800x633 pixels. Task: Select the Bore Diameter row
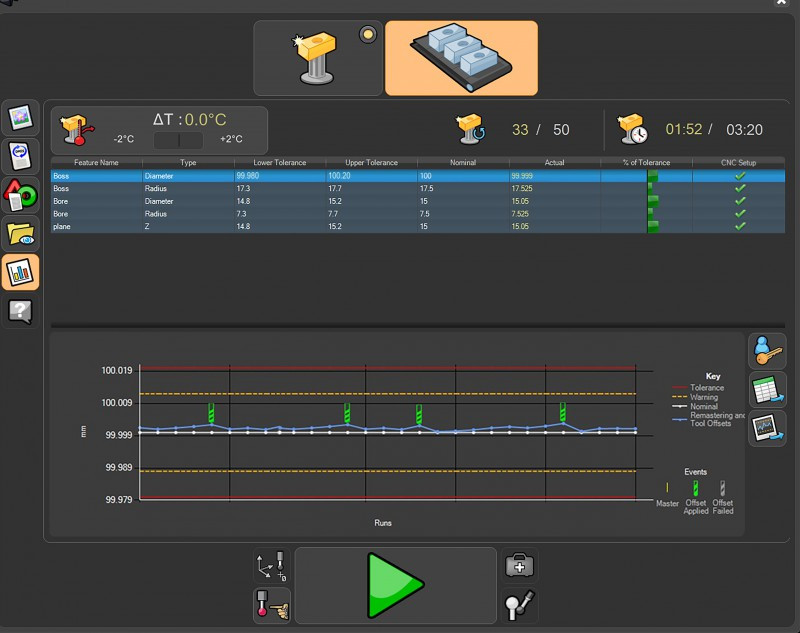tap(418, 201)
